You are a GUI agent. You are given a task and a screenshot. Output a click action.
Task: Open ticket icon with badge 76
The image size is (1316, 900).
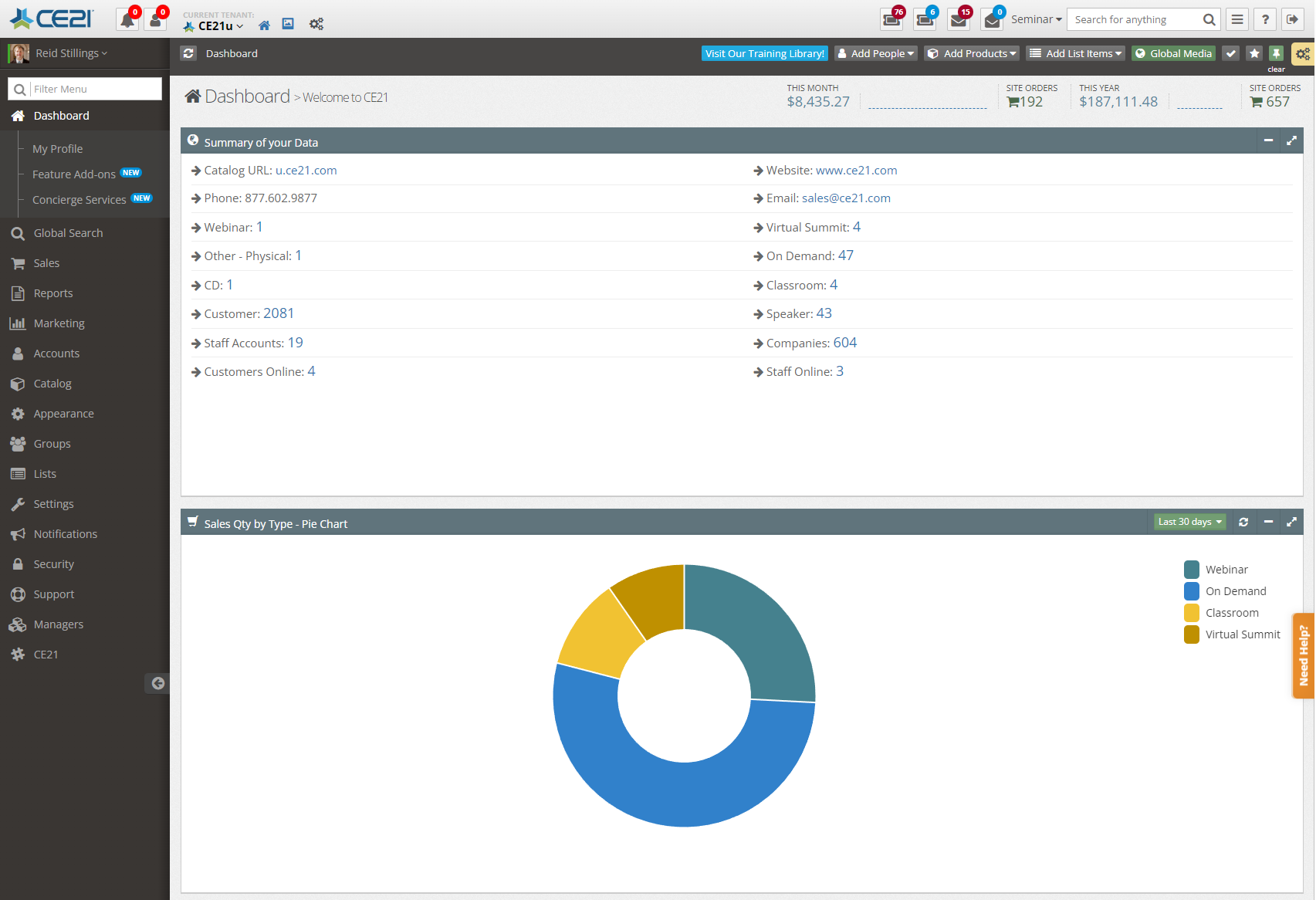[x=891, y=19]
